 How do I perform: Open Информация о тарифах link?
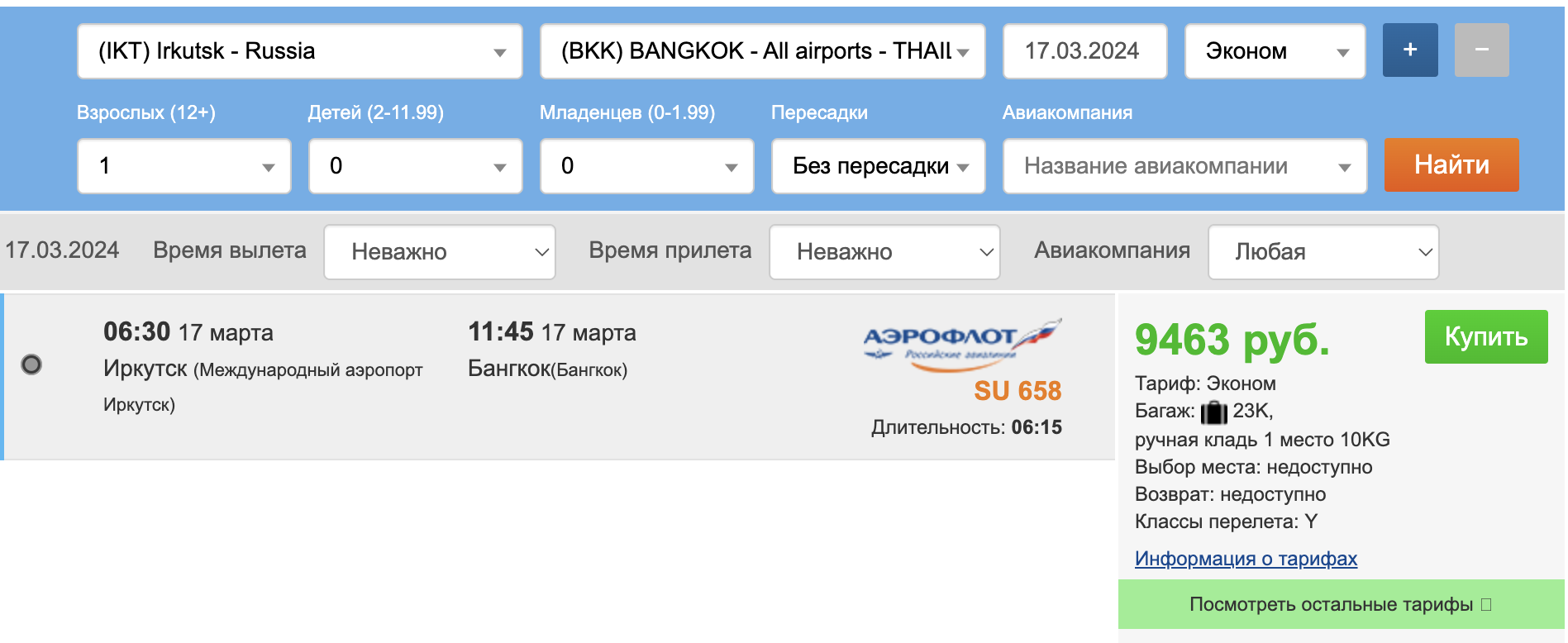pyautogui.click(x=1246, y=559)
